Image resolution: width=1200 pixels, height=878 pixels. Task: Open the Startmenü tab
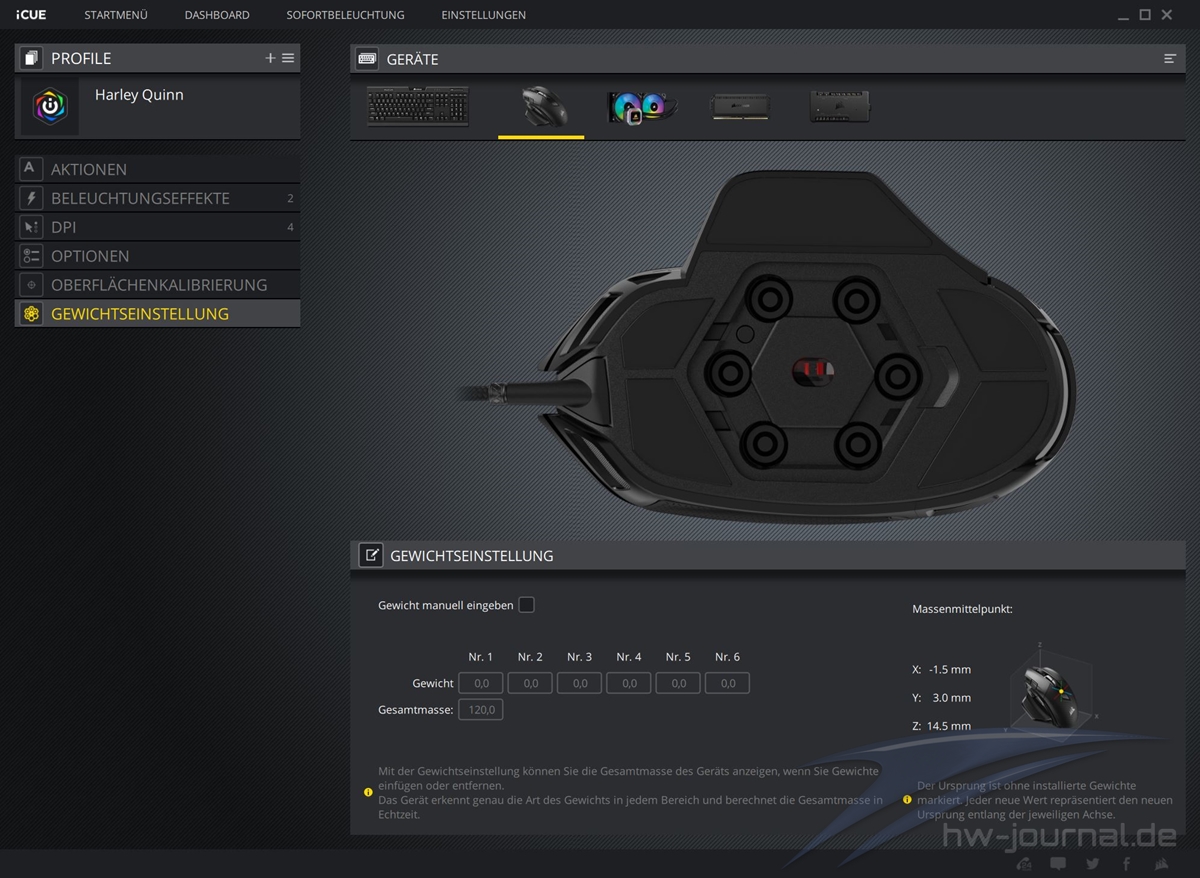click(x=116, y=15)
